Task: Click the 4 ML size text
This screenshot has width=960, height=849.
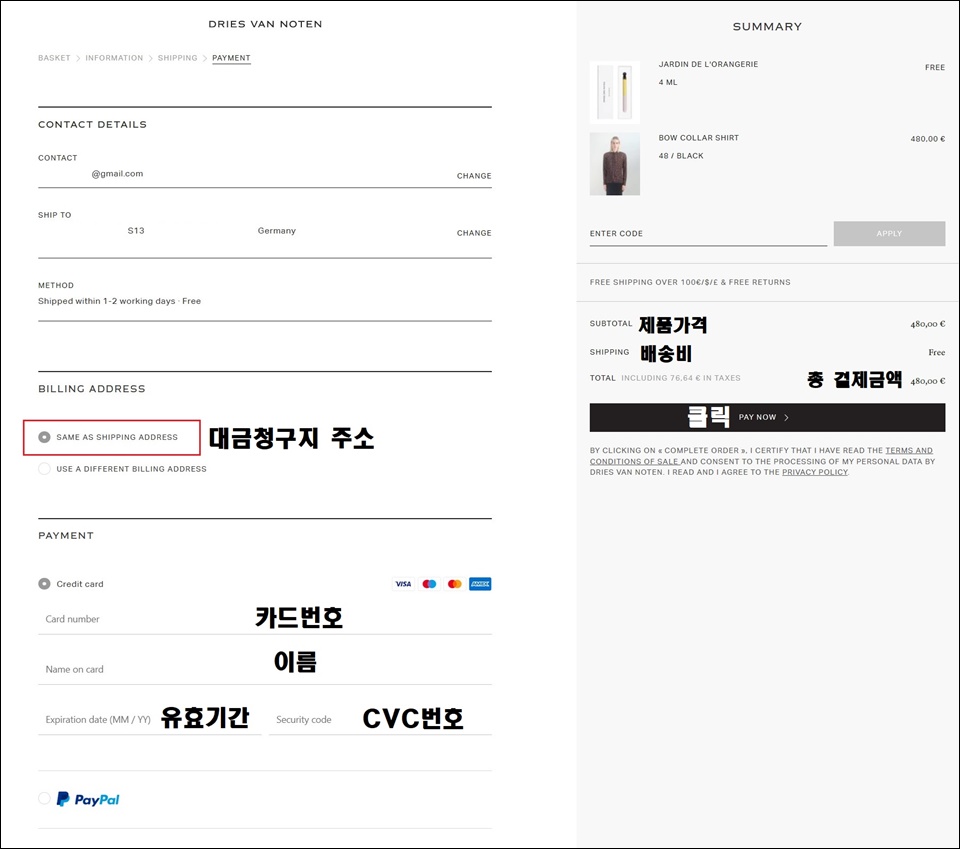Action: pos(668,83)
